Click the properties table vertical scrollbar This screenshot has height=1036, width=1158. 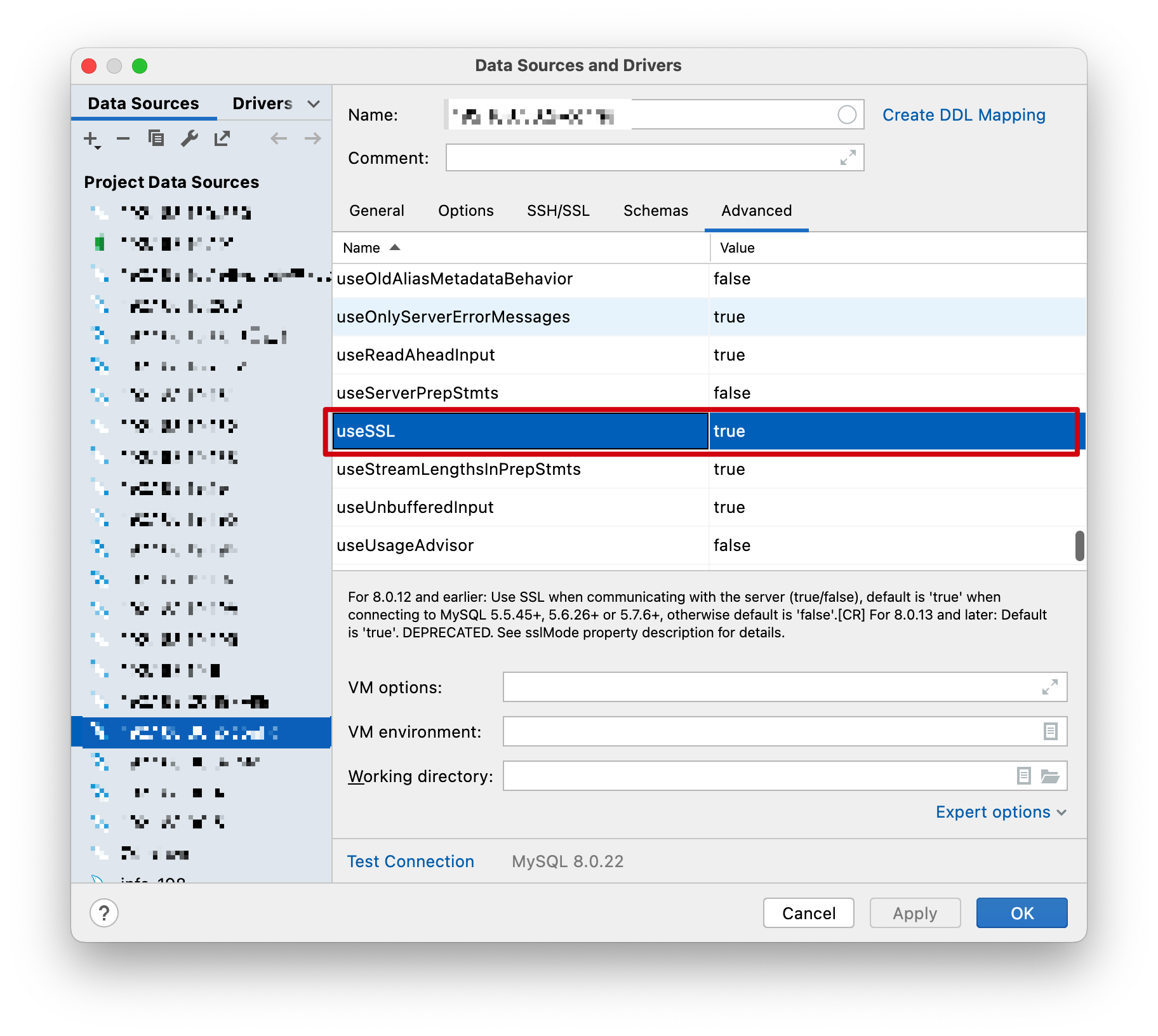click(1079, 546)
